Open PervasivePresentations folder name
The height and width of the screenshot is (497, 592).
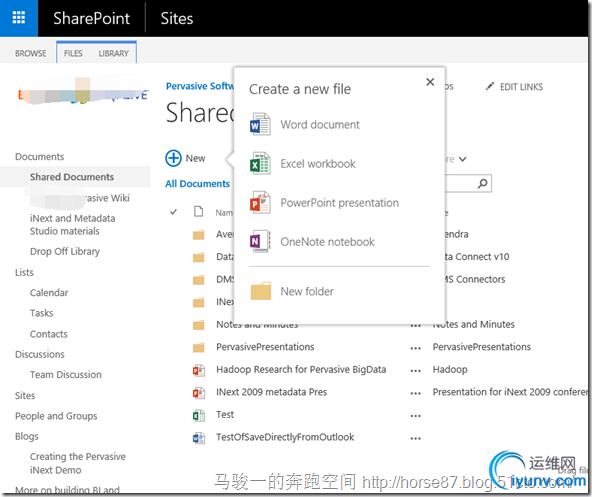coord(265,347)
